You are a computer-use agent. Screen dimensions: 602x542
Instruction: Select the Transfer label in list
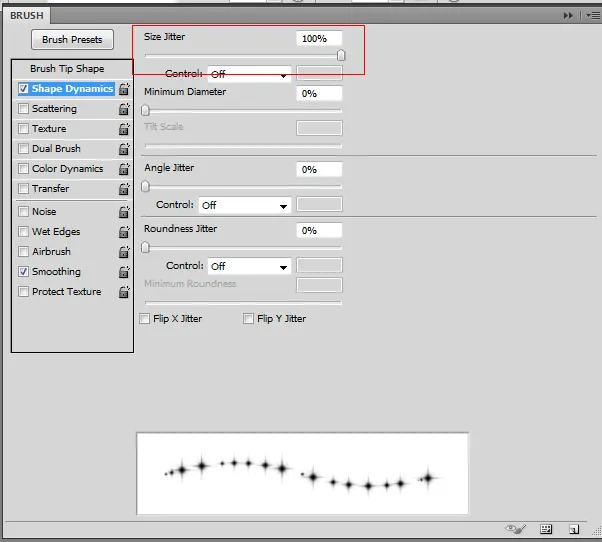pyautogui.click(x=50, y=188)
